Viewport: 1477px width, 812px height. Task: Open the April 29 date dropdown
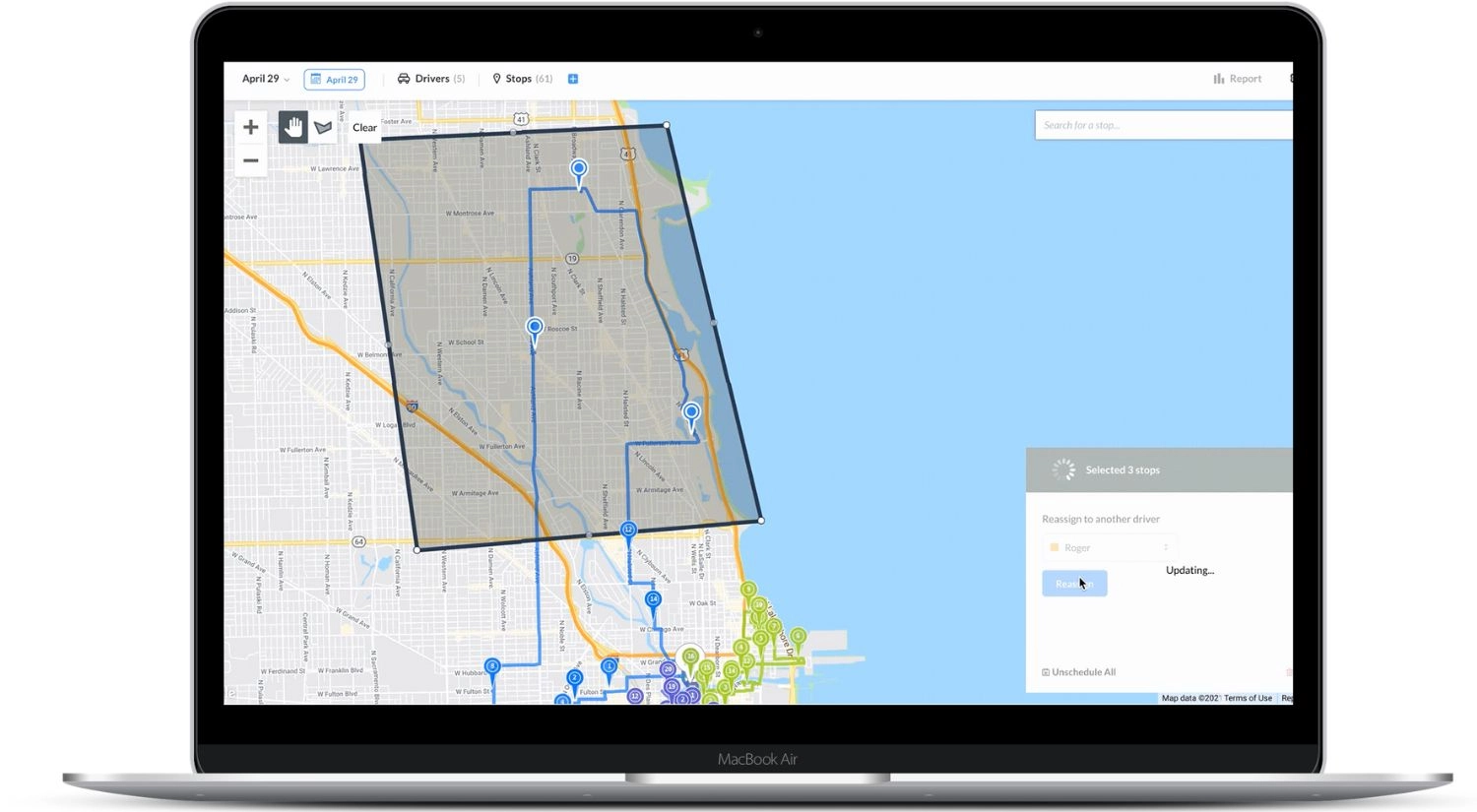266,79
